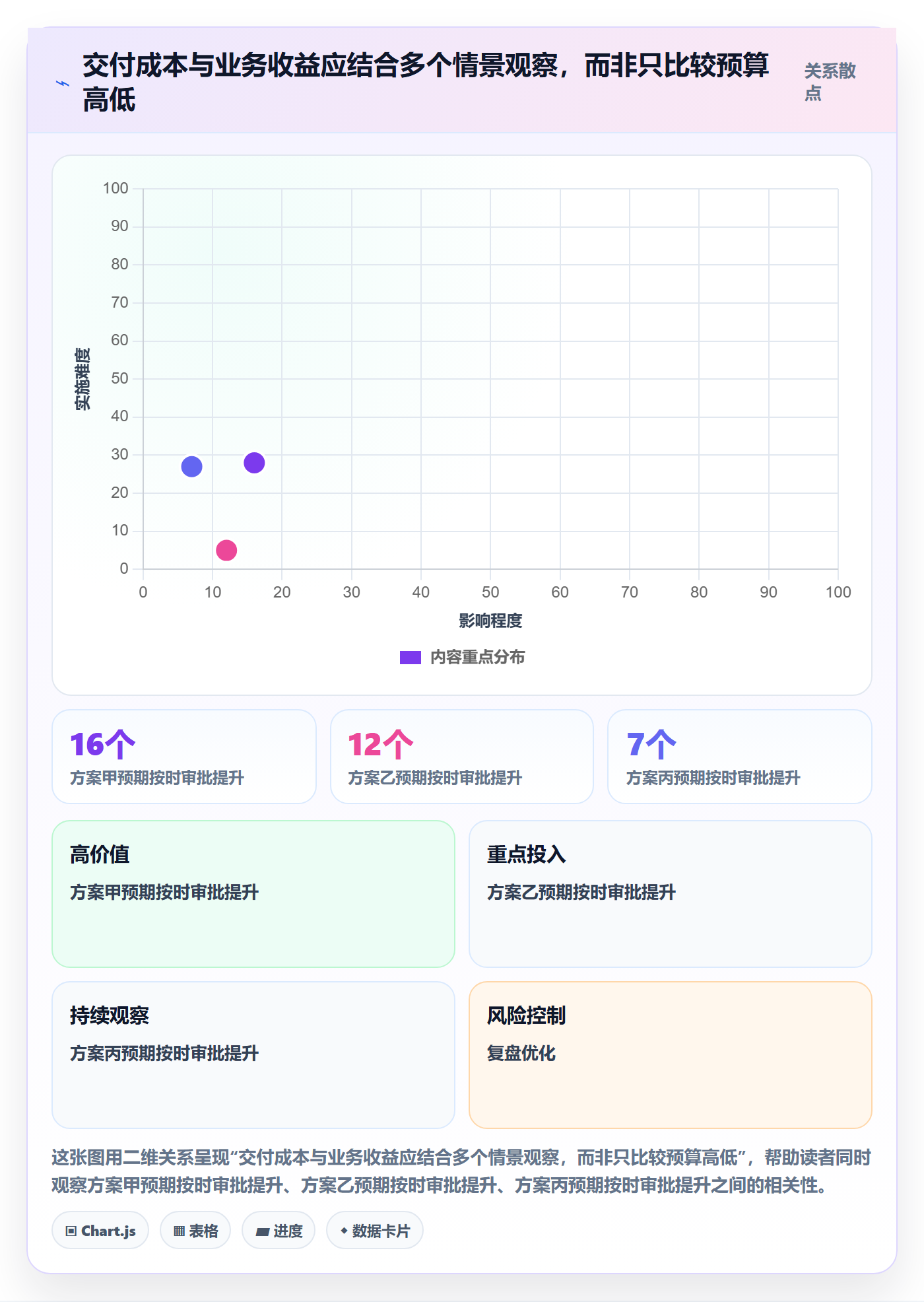Toggle the 内容重点分布 legend color swatch
Screen dimensions: 924x1302
[411, 658]
